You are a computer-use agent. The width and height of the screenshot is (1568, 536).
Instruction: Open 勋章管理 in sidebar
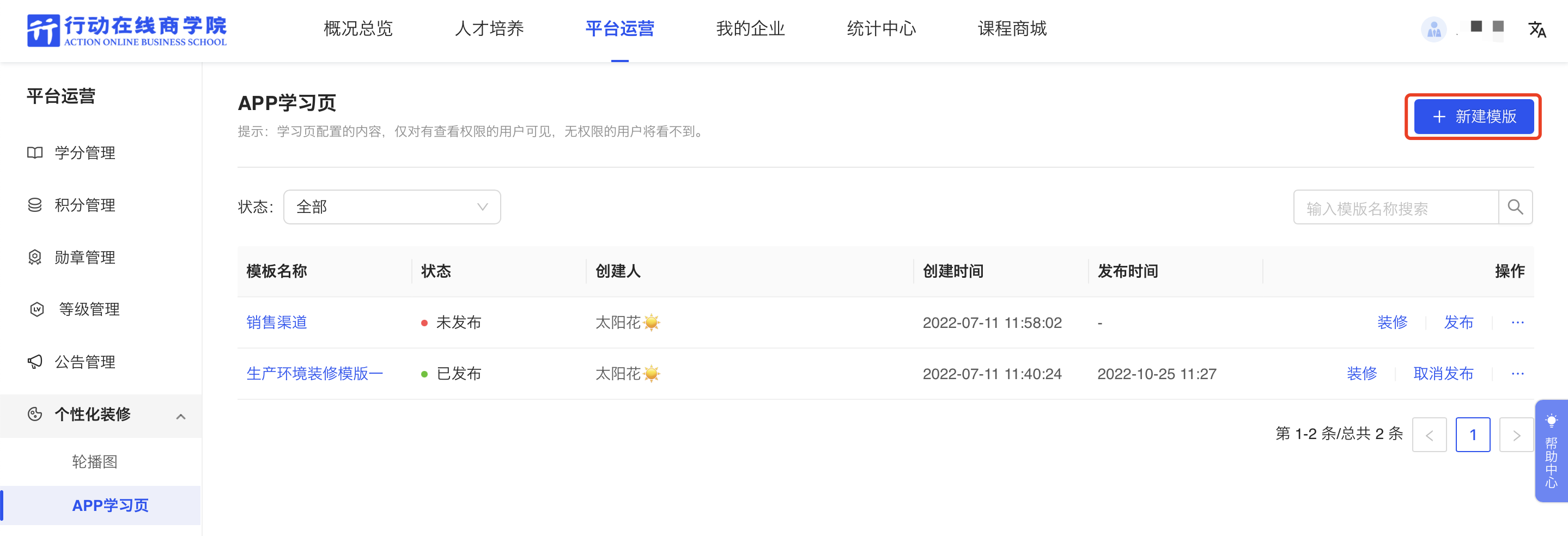click(84, 257)
